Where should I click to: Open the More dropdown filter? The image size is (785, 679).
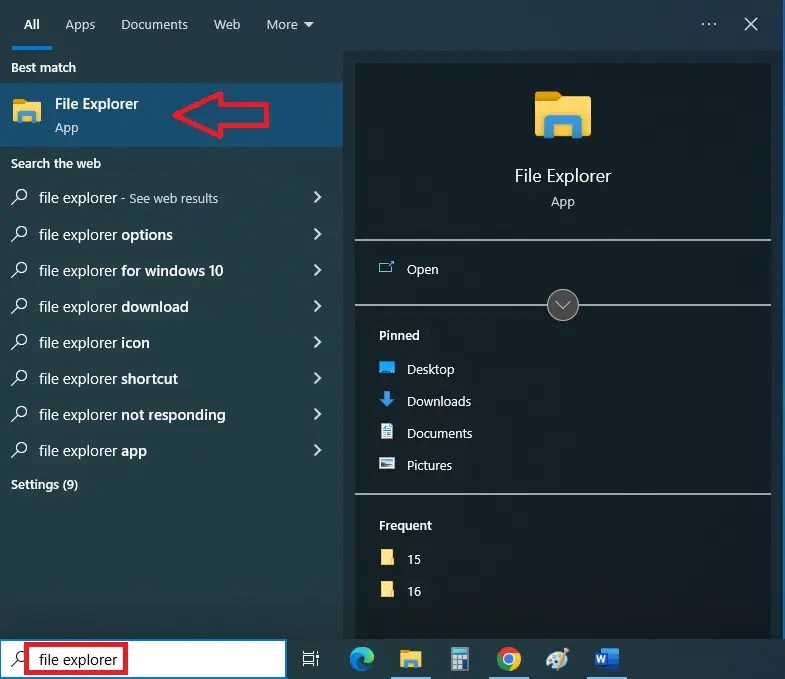pyautogui.click(x=289, y=25)
